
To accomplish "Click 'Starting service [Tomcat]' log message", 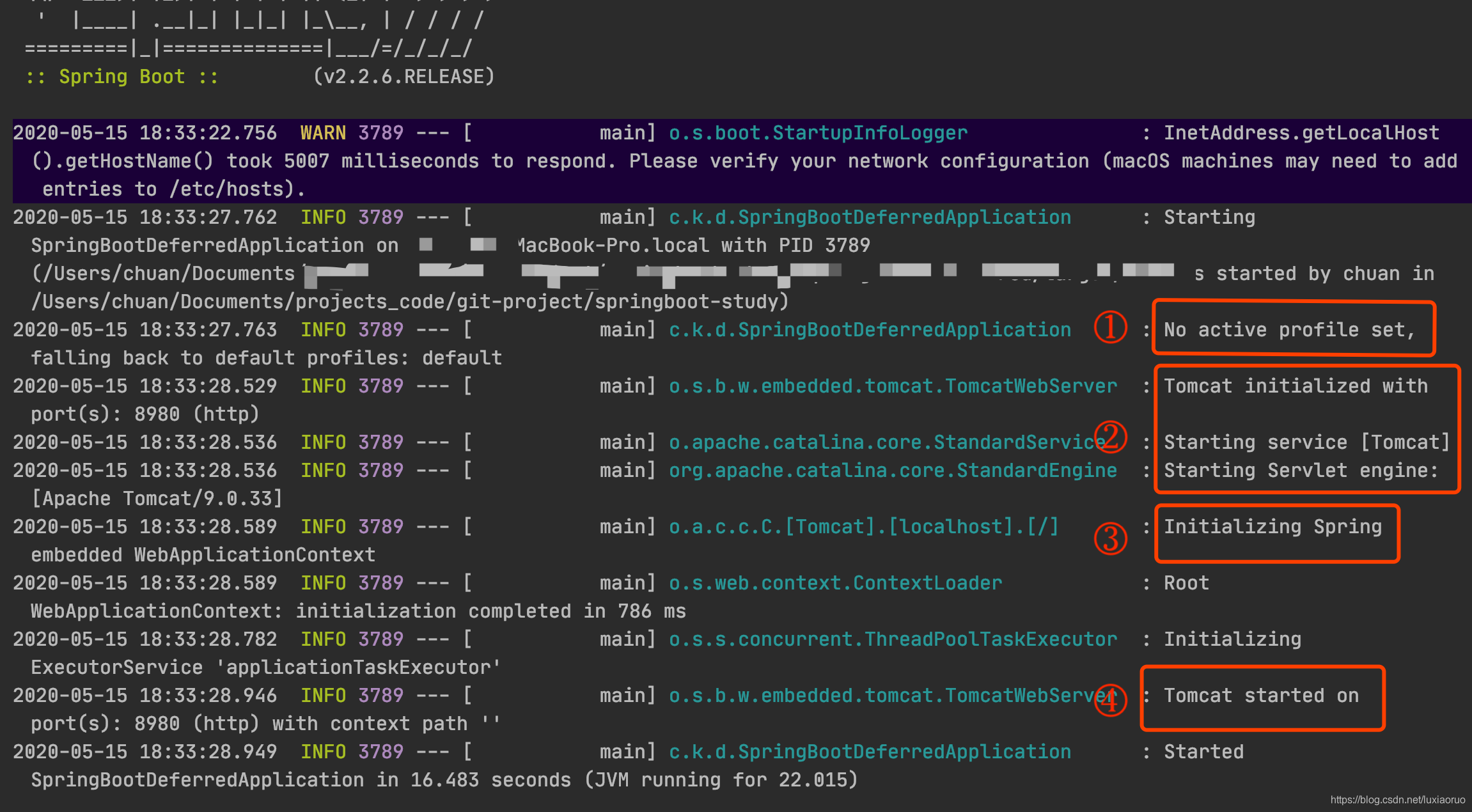I will 1306,442.
